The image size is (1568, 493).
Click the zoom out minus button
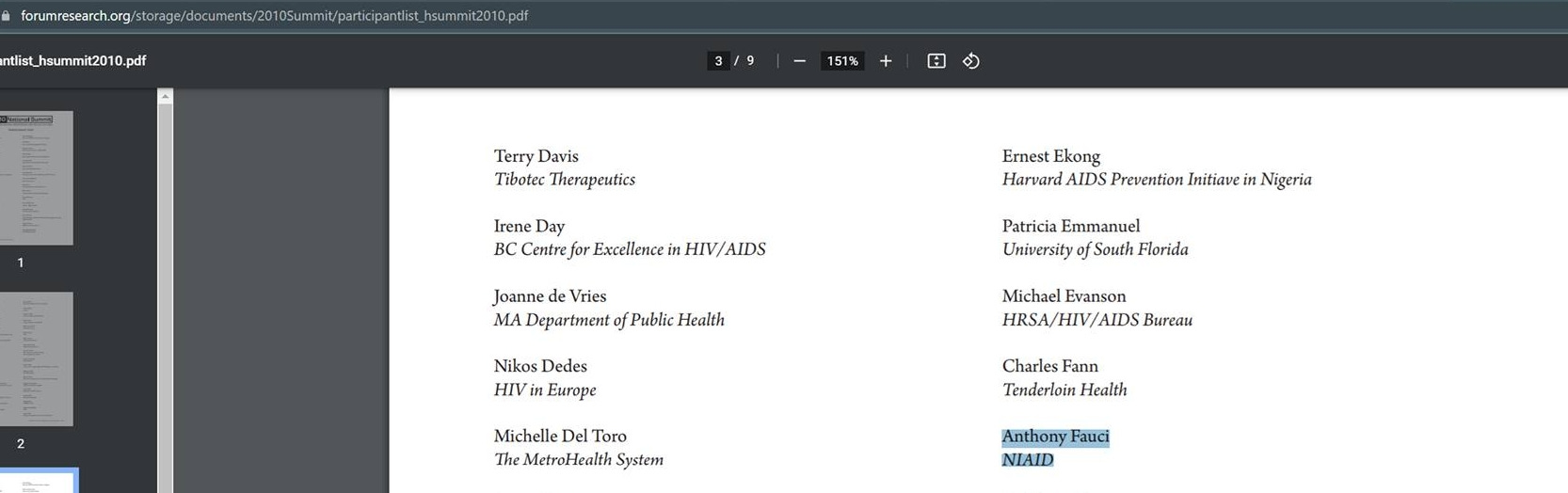click(x=799, y=61)
